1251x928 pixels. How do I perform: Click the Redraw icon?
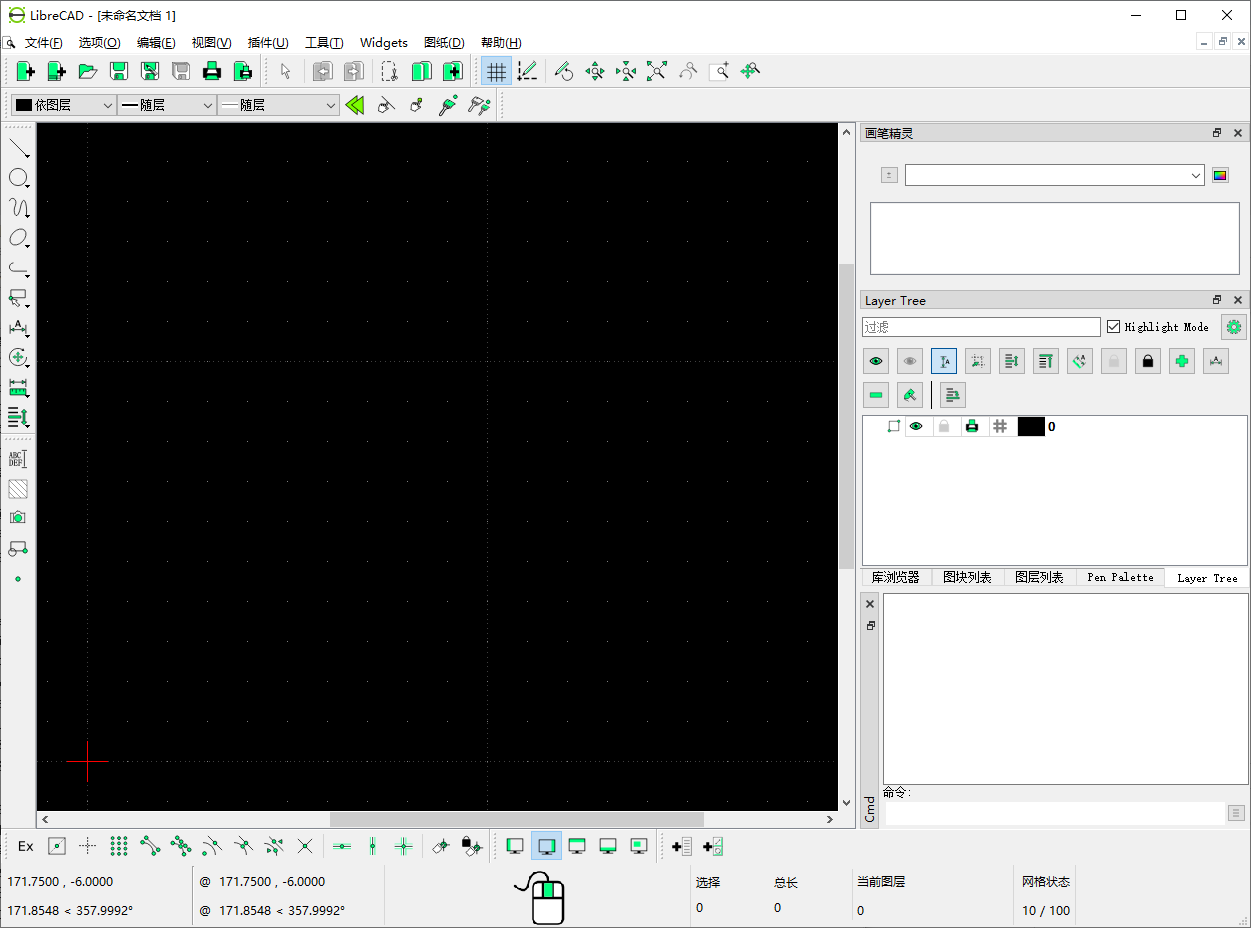(x=564, y=71)
